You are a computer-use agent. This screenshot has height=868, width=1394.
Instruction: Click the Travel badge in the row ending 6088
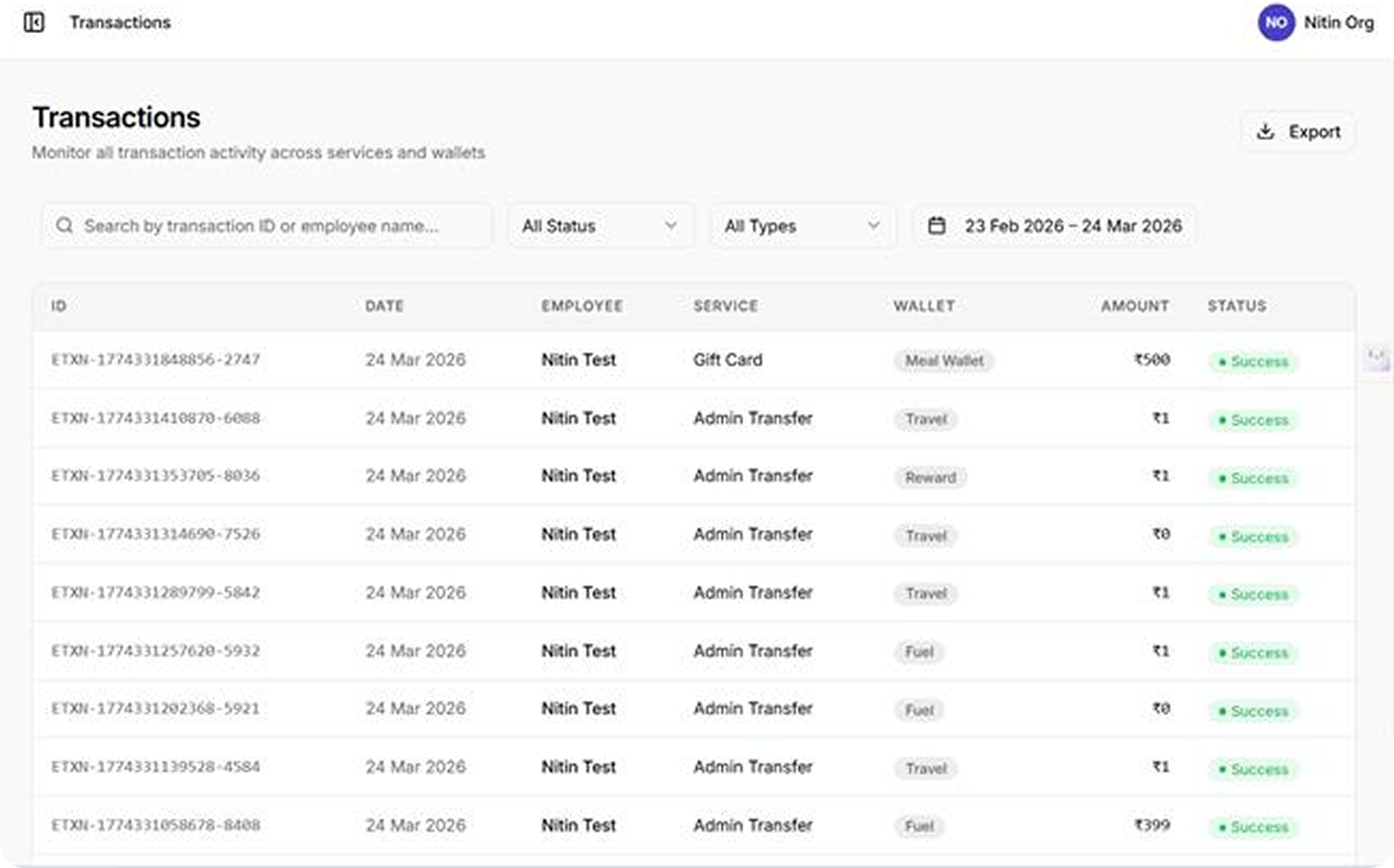[x=926, y=419]
